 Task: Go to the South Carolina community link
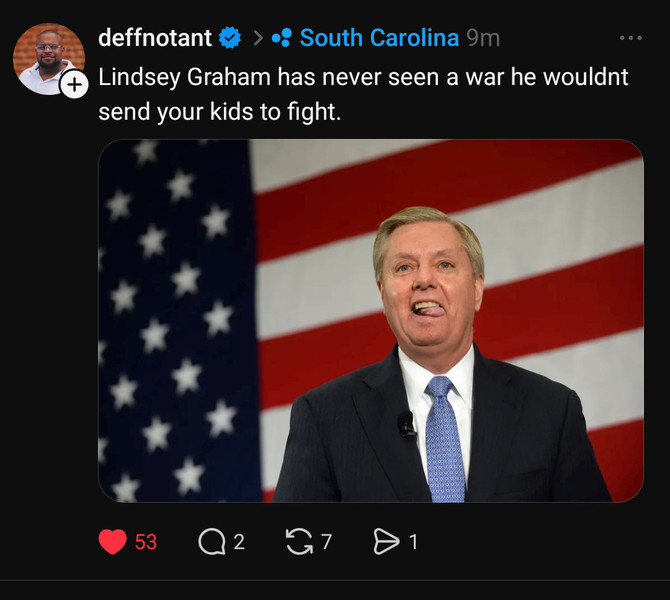click(379, 38)
